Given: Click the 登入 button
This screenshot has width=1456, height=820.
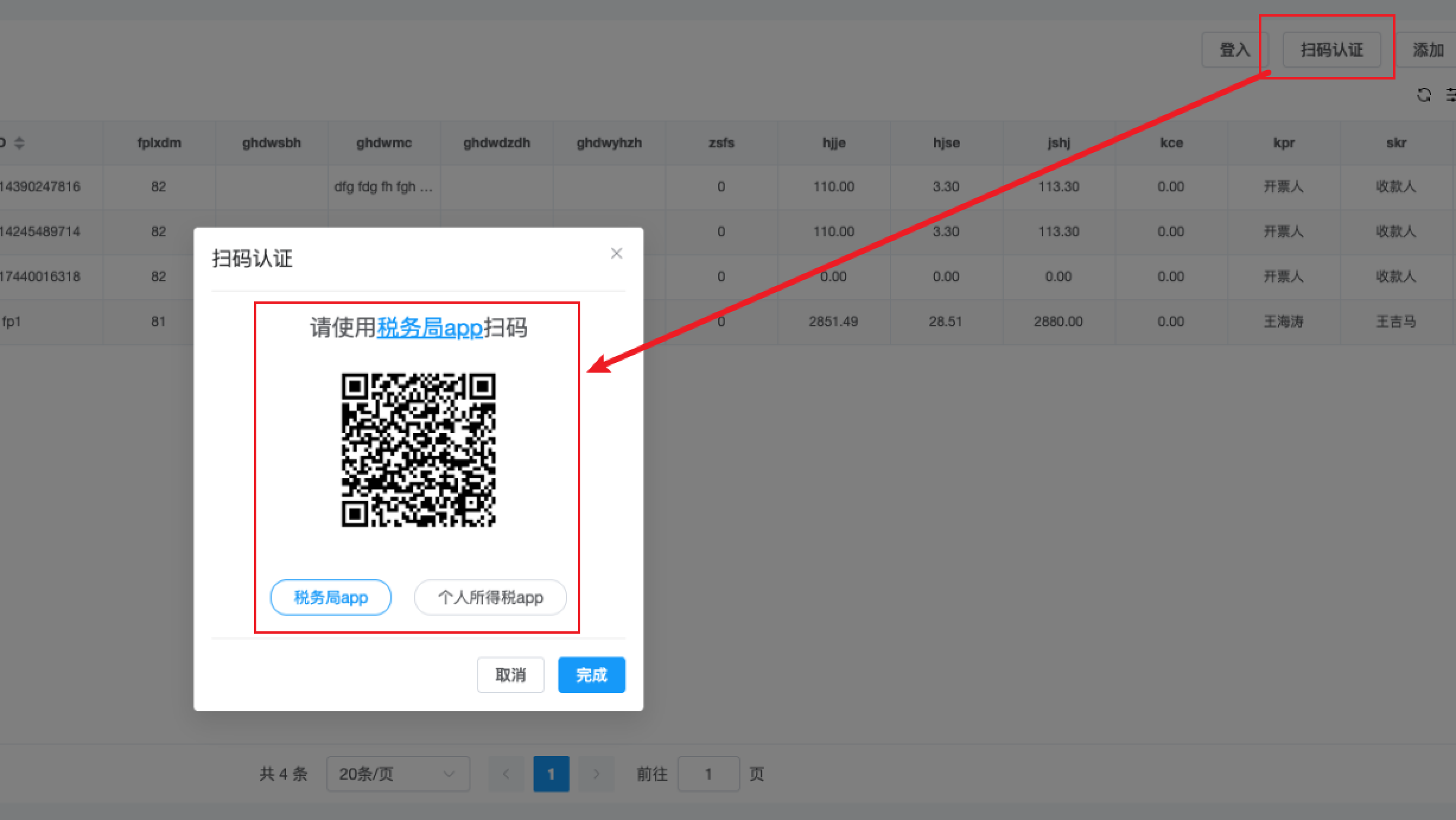Looking at the screenshot, I should click(x=1234, y=50).
